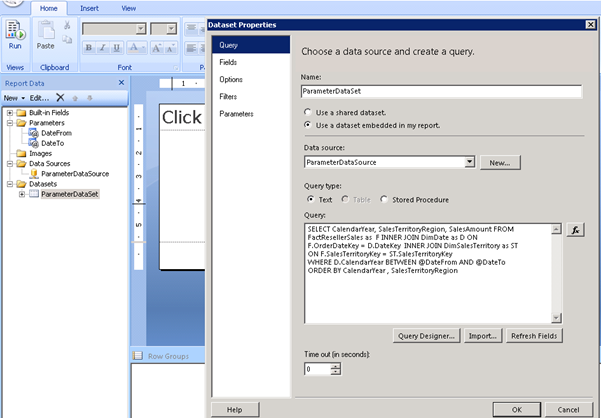Screen dimensions: 601x418
Task: Click the Delete X icon in Report Data
Action: coord(60,98)
